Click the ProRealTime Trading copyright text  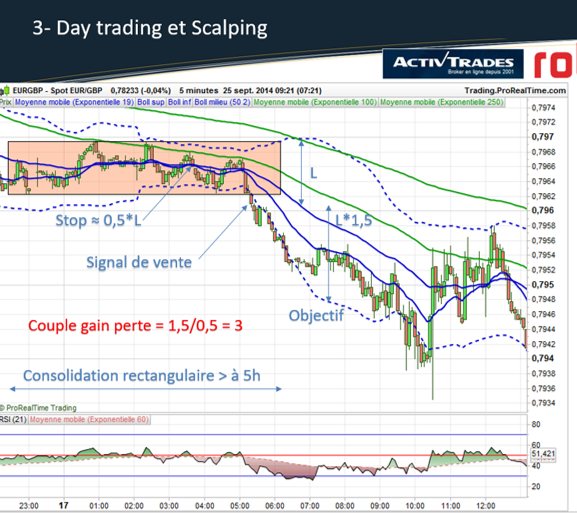(38, 408)
